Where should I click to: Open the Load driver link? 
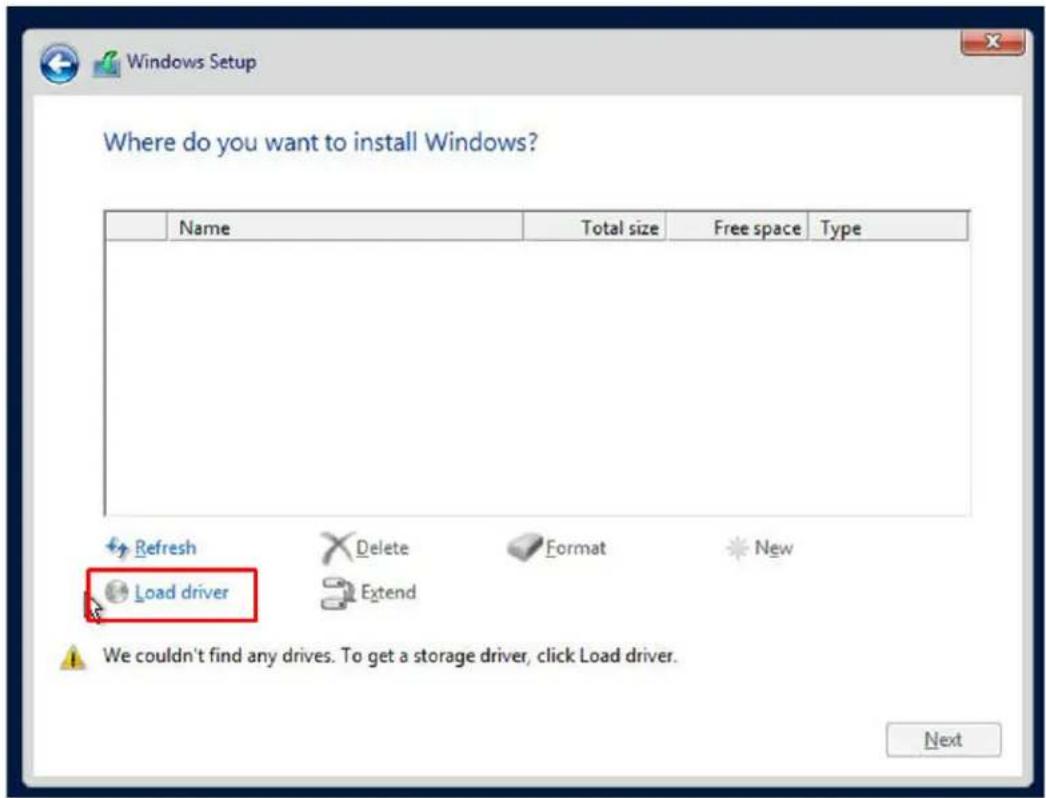tap(181, 592)
